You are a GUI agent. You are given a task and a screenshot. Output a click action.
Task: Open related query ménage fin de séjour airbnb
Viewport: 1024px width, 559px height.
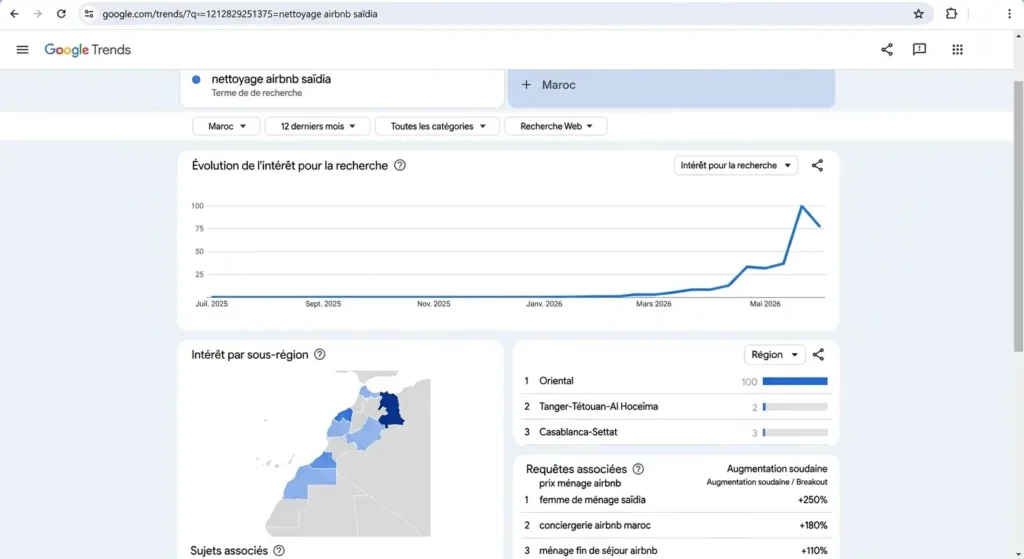pyautogui.click(x=598, y=551)
